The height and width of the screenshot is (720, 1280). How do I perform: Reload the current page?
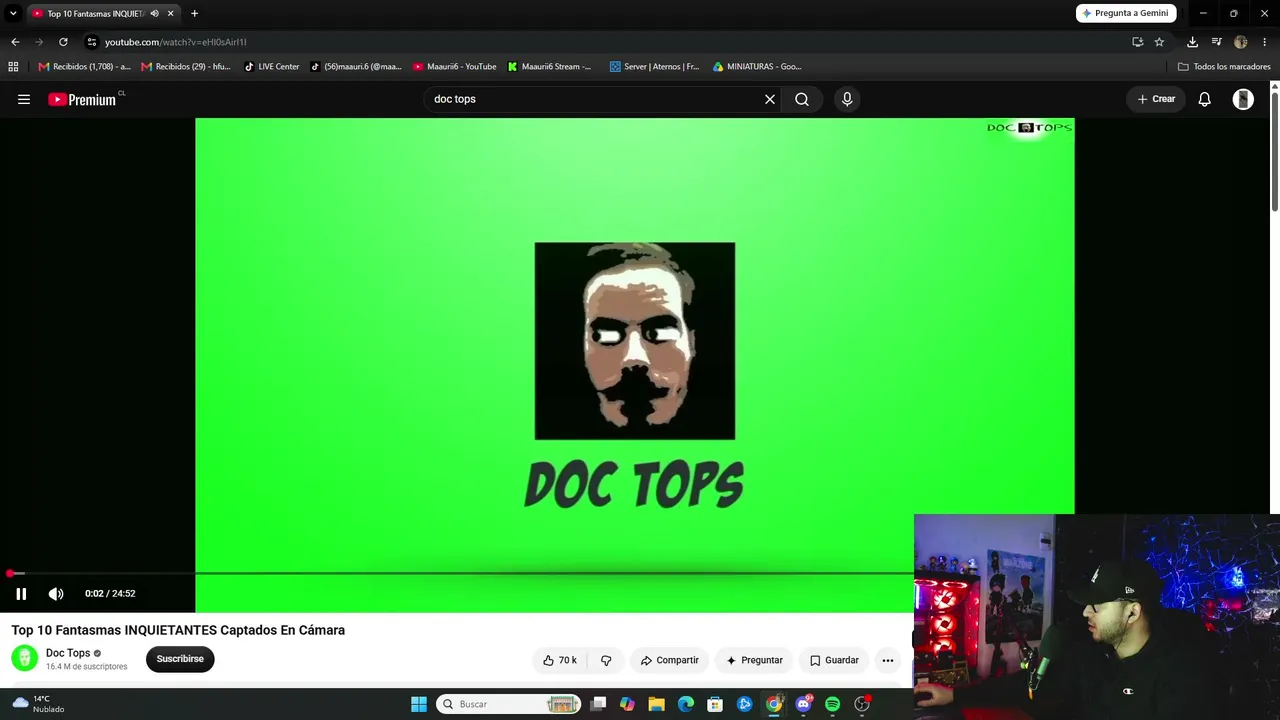63,42
